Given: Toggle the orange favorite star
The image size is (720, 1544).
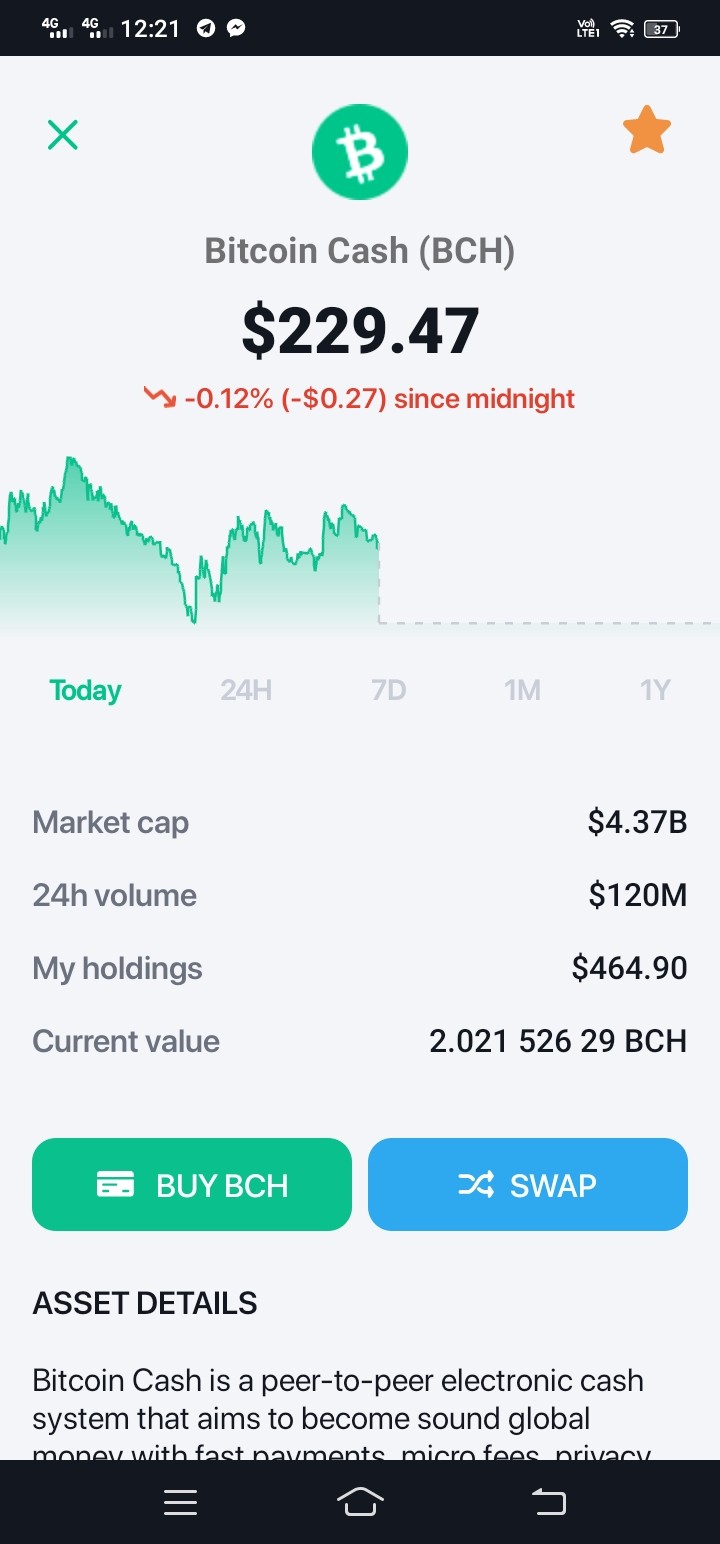Looking at the screenshot, I should [647, 131].
